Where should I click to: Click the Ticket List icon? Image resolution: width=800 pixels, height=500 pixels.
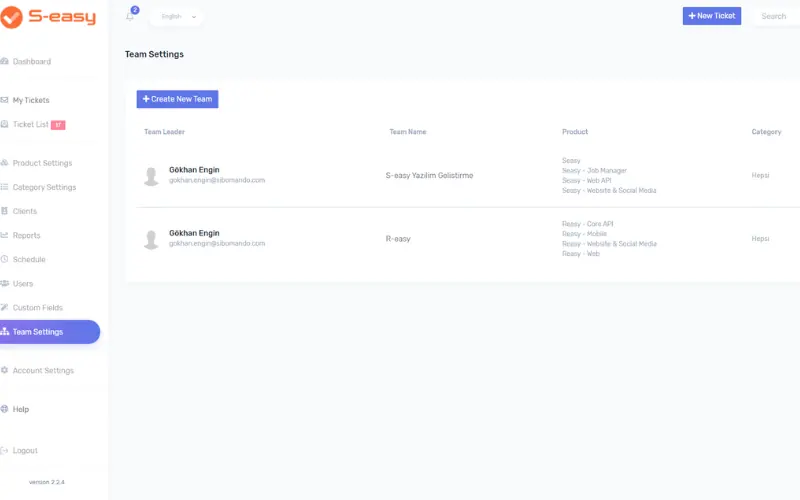[4, 124]
